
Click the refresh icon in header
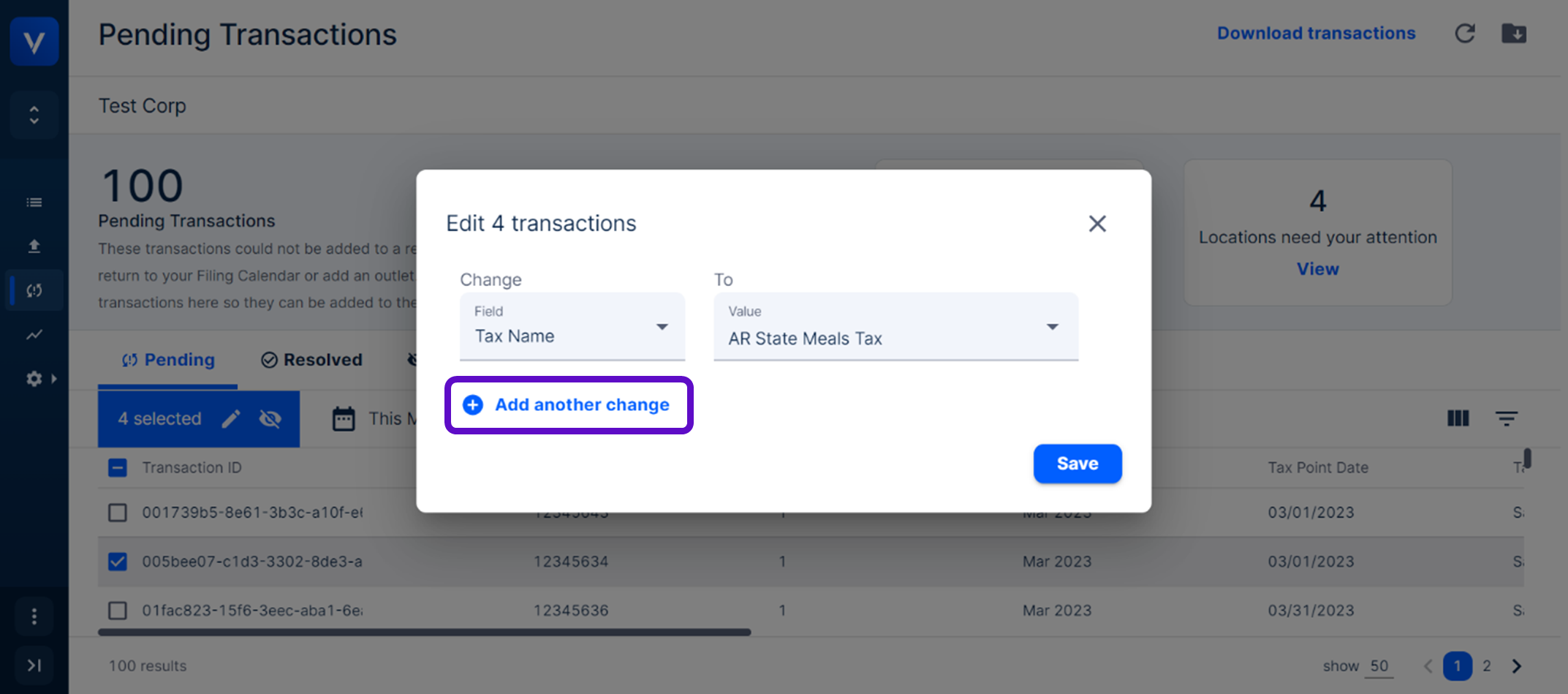[1464, 34]
